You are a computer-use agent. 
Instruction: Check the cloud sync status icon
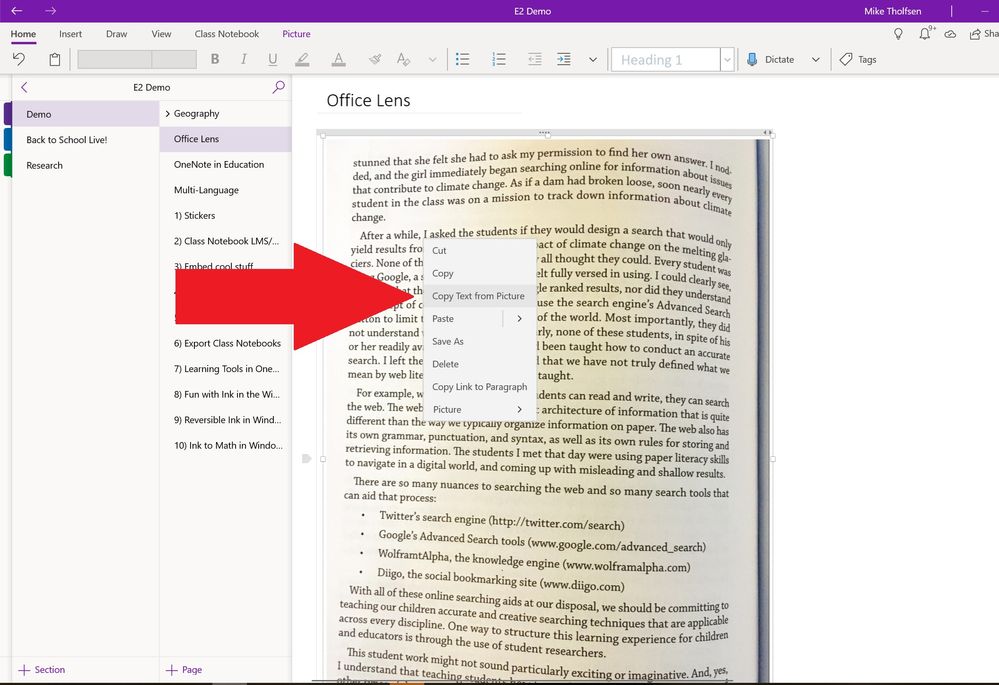click(x=950, y=34)
